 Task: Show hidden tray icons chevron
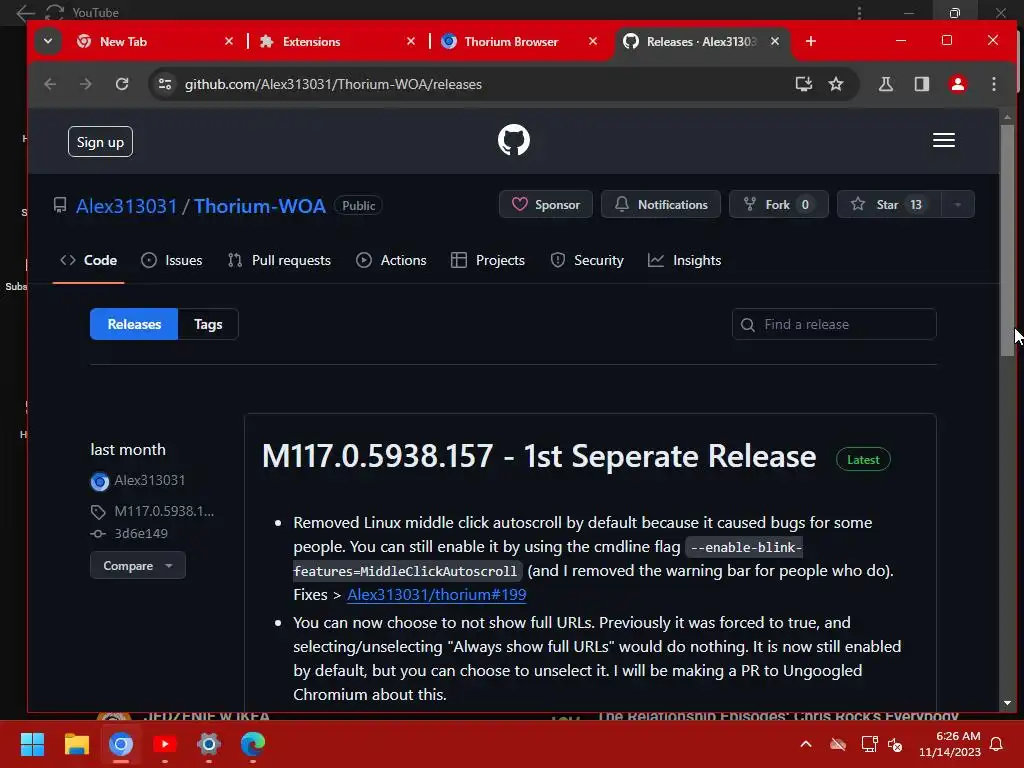point(806,744)
